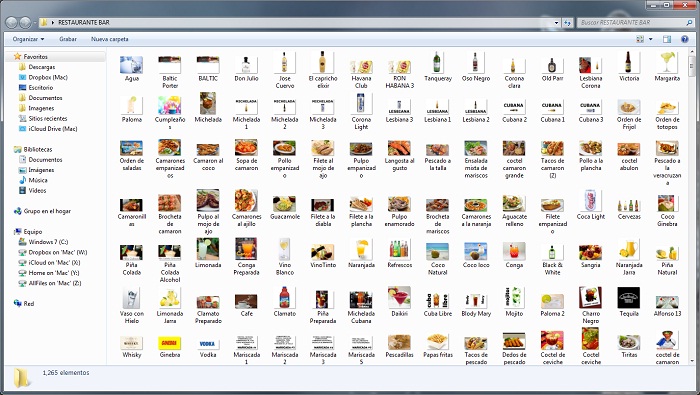This screenshot has width=700, height=395.
Task: Open Dropbox (Mac) in Favoritos
Action: pos(48,77)
